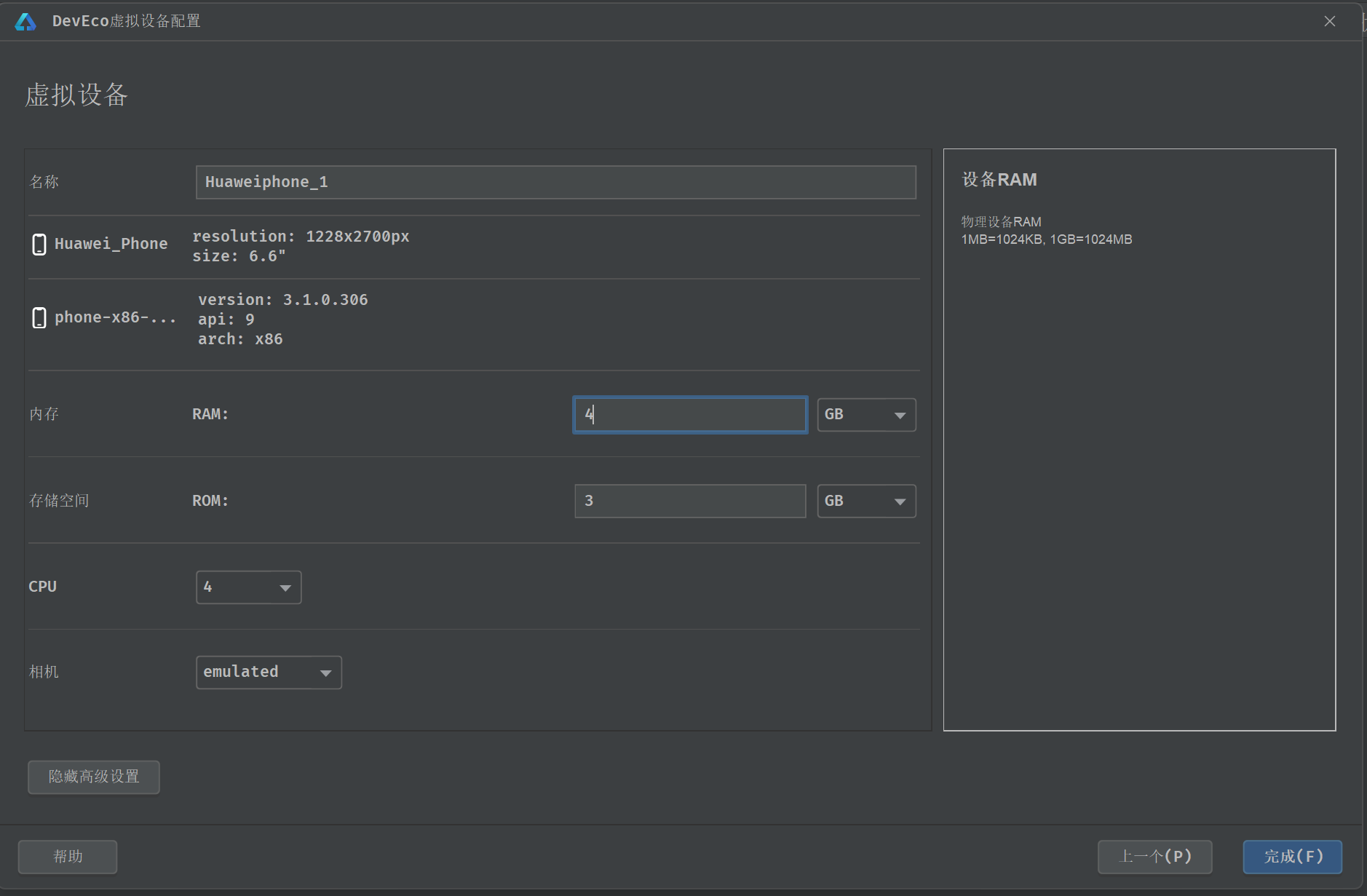Click the 1MB=1024KB, 1GB=1024MB note
1367x896 pixels.
click(x=1047, y=239)
